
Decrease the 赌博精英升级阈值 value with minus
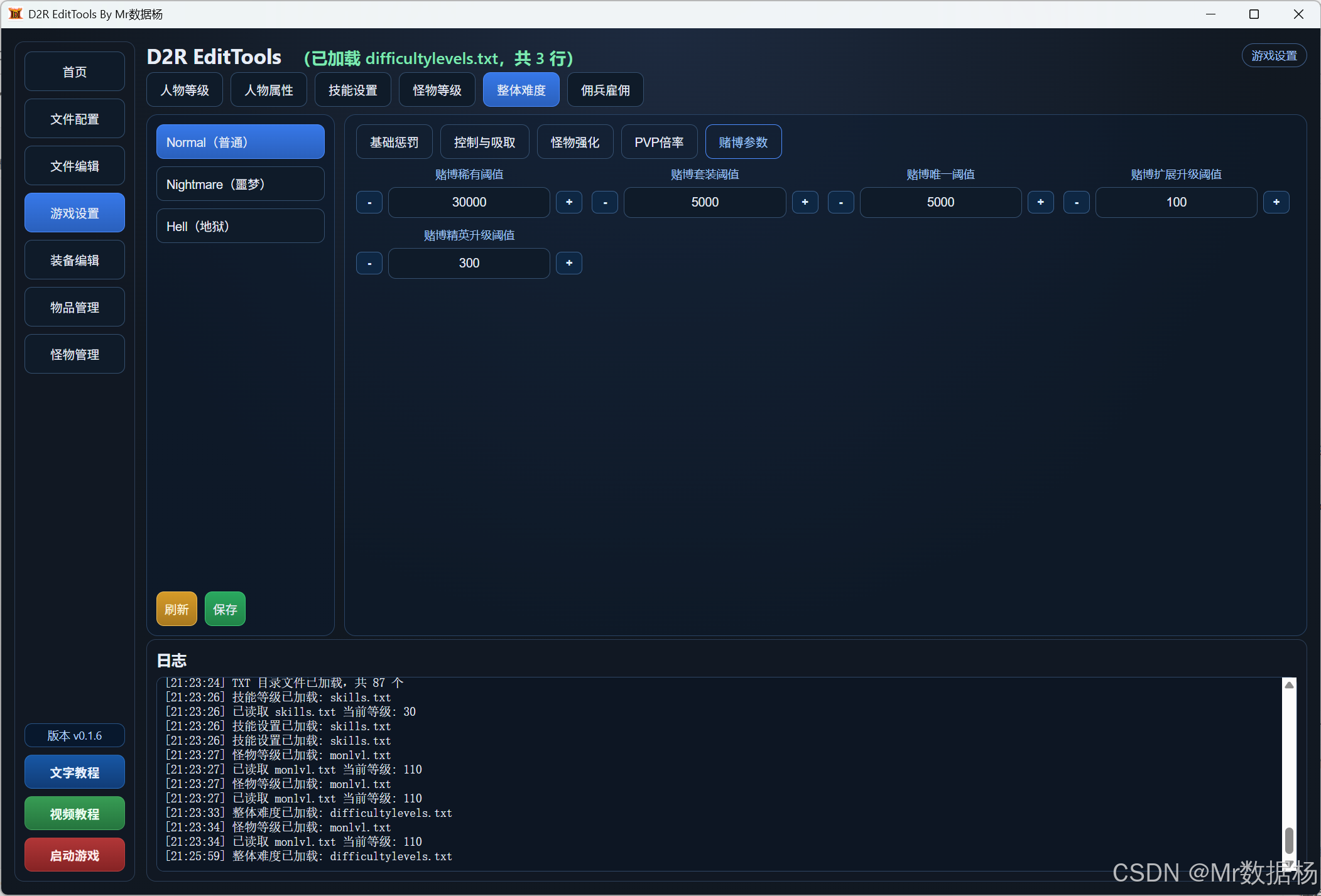click(x=369, y=263)
